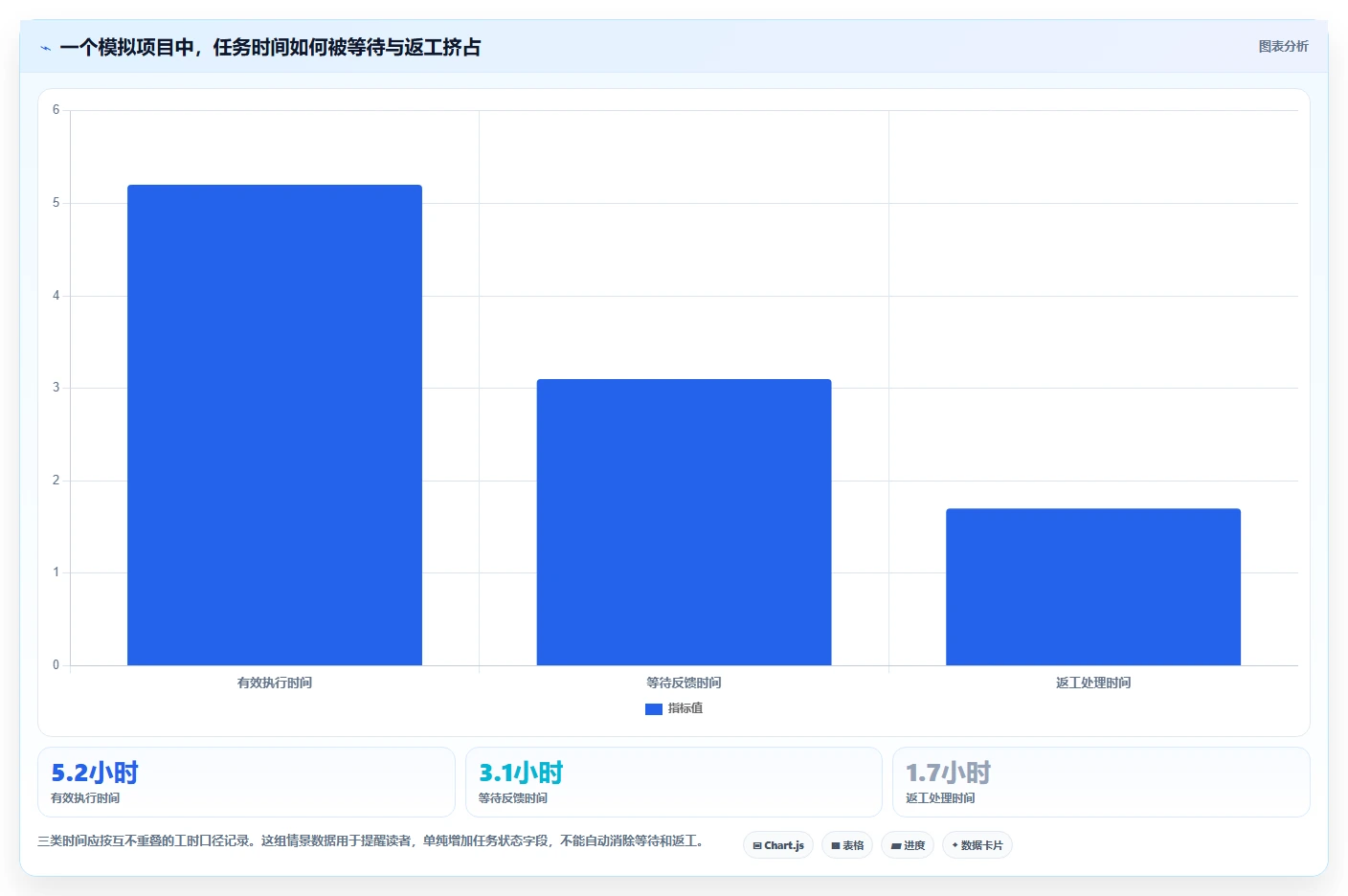
Task: Click the 进度 tag chip
Action: pyautogui.click(x=908, y=845)
